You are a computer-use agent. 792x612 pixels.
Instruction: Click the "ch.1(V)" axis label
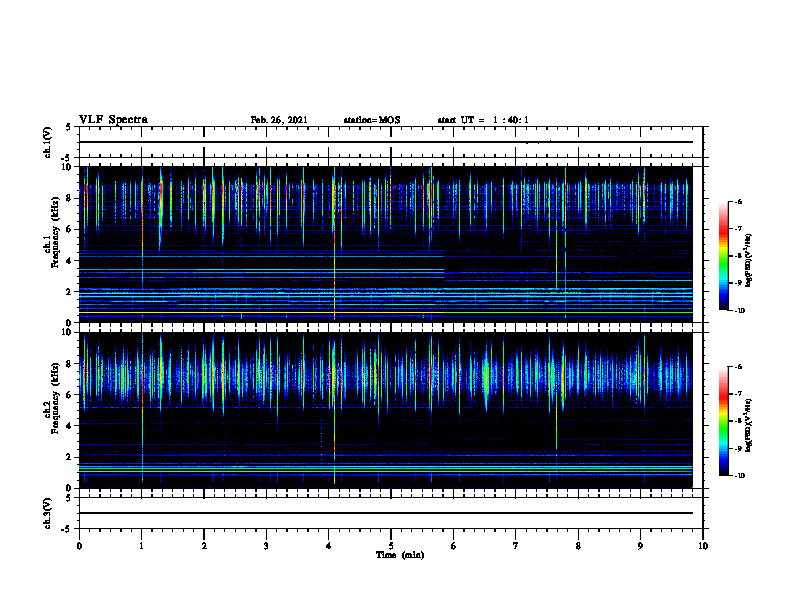[47, 142]
